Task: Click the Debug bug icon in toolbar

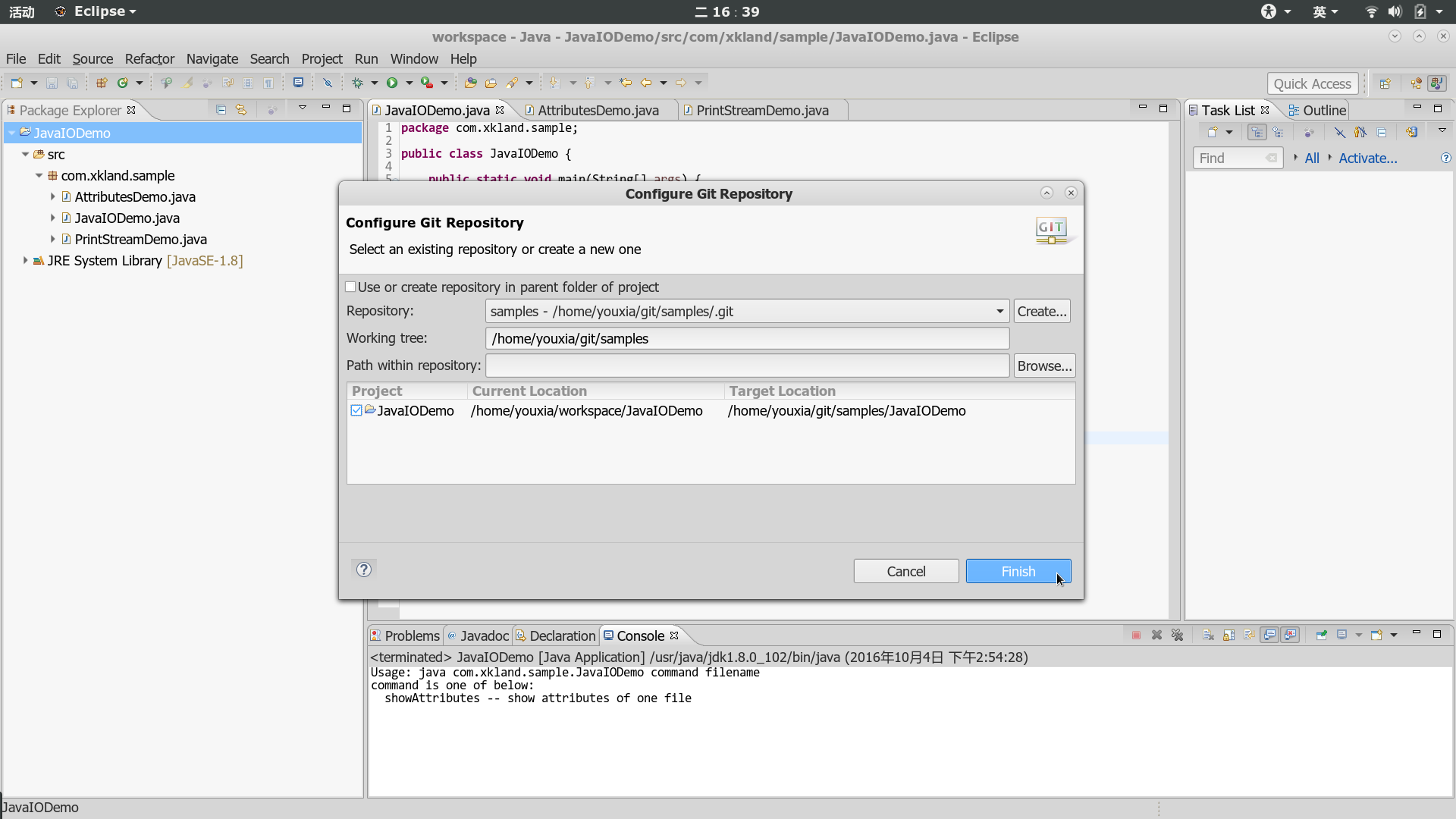Action: (x=357, y=83)
